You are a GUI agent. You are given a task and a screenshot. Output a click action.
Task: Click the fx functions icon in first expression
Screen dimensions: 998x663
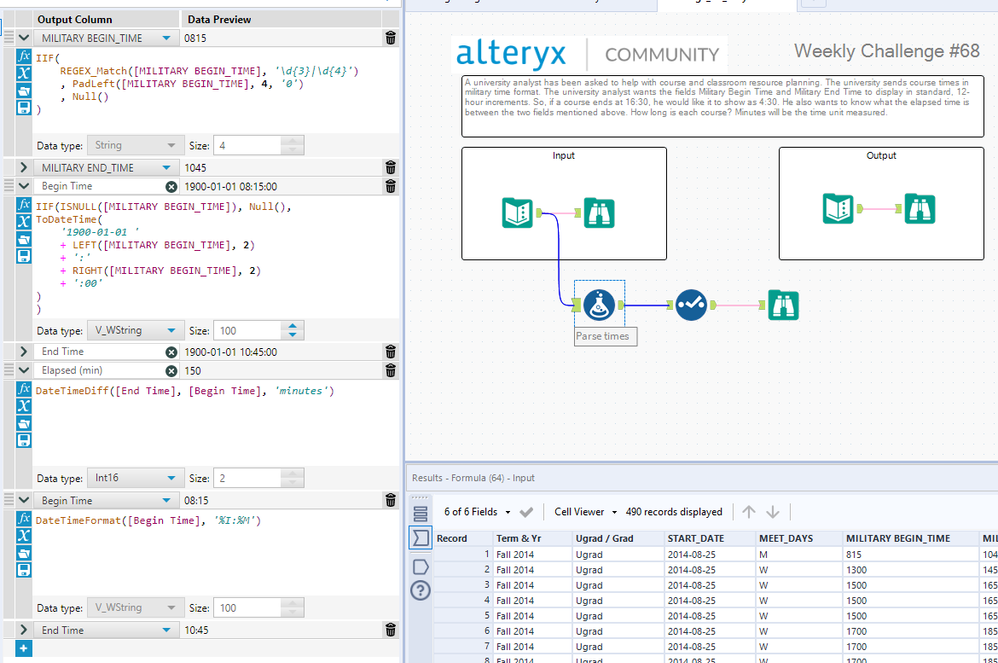24,57
